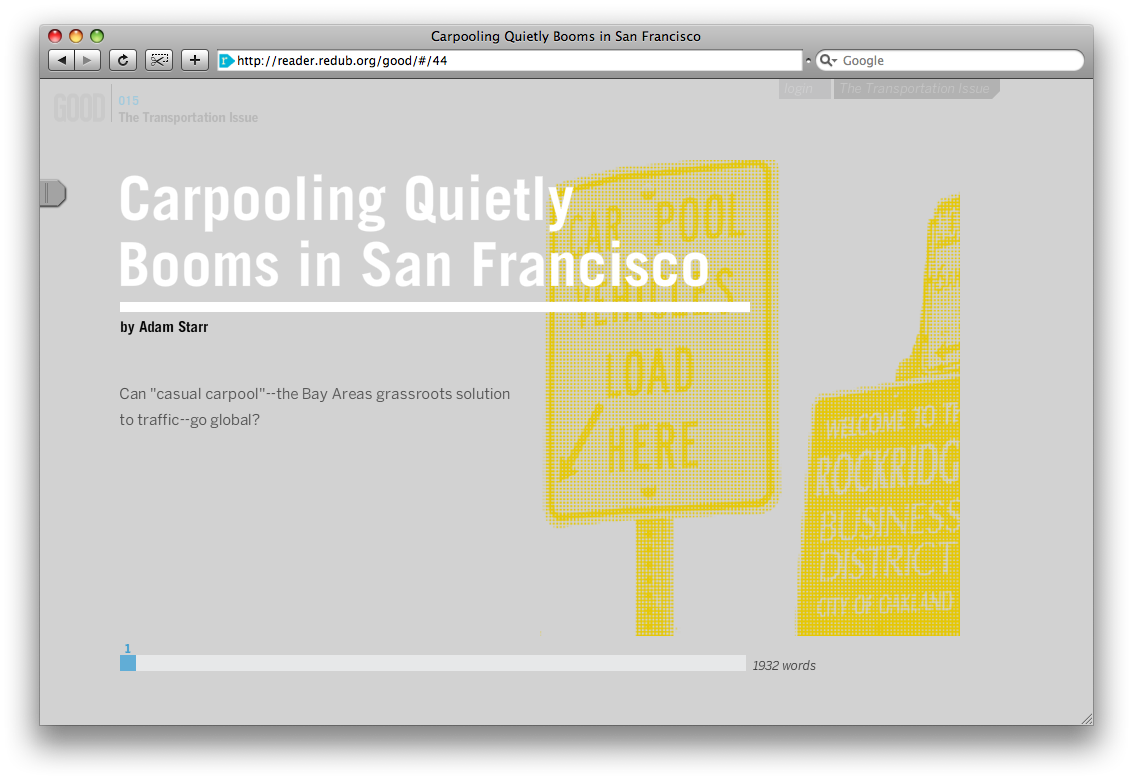
Task: Click into the Google search field
Action: click(x=949, y=61)
